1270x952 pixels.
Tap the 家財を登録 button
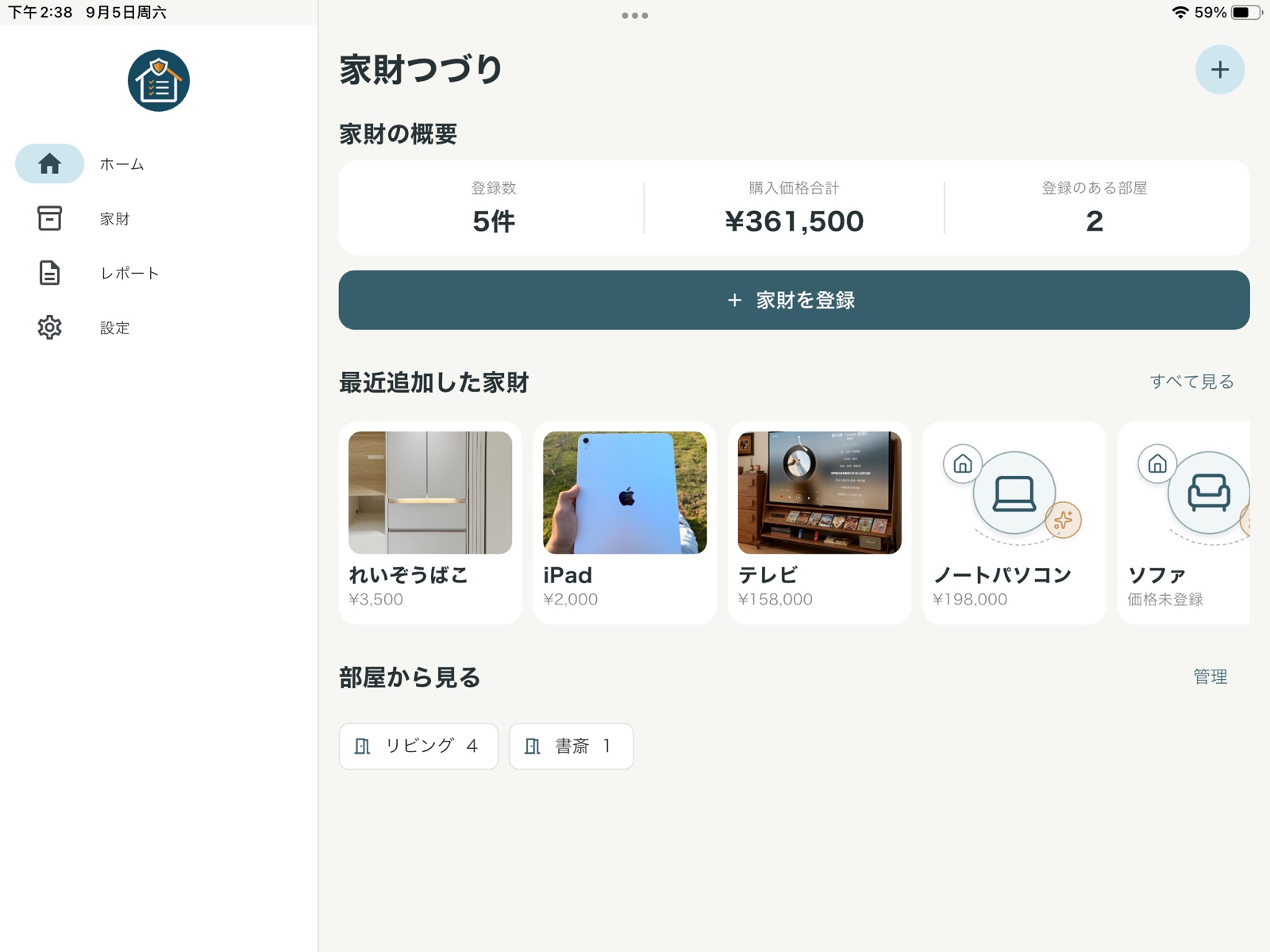click(794, 300)
